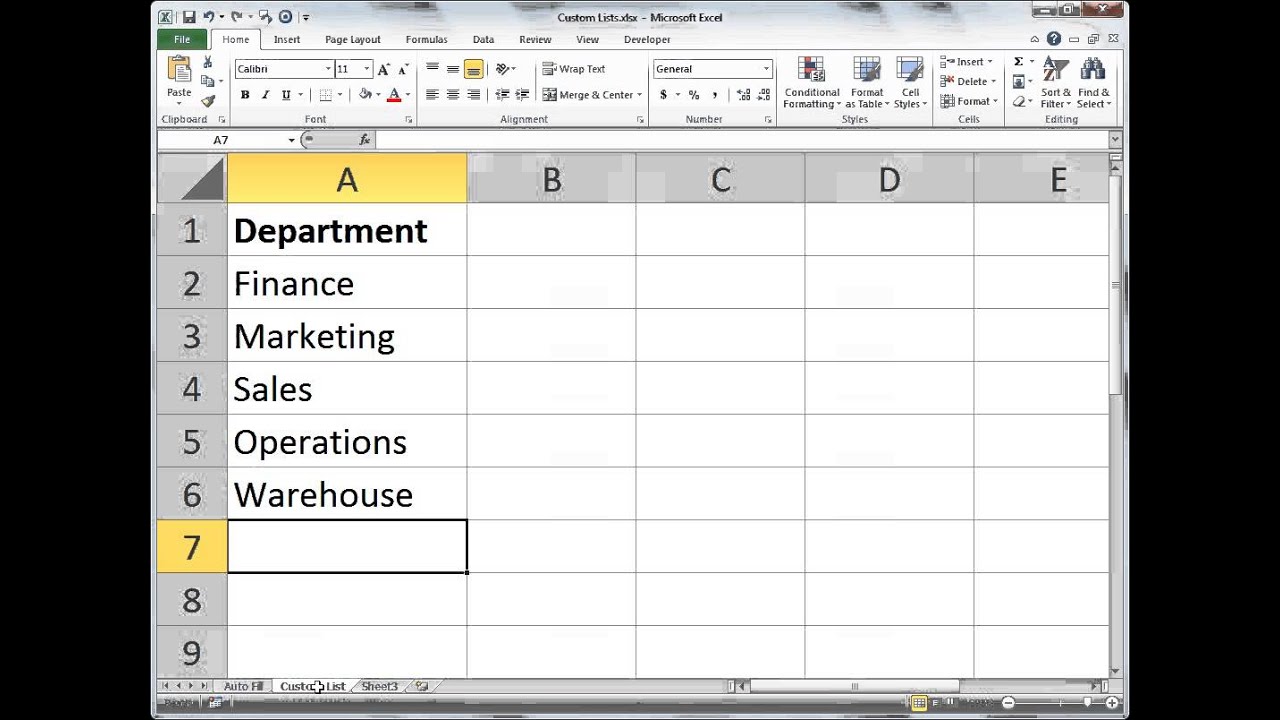Decrease font size with Shrink Font
This screenshot has width=1280, height=720.
(x=403, y=69)
